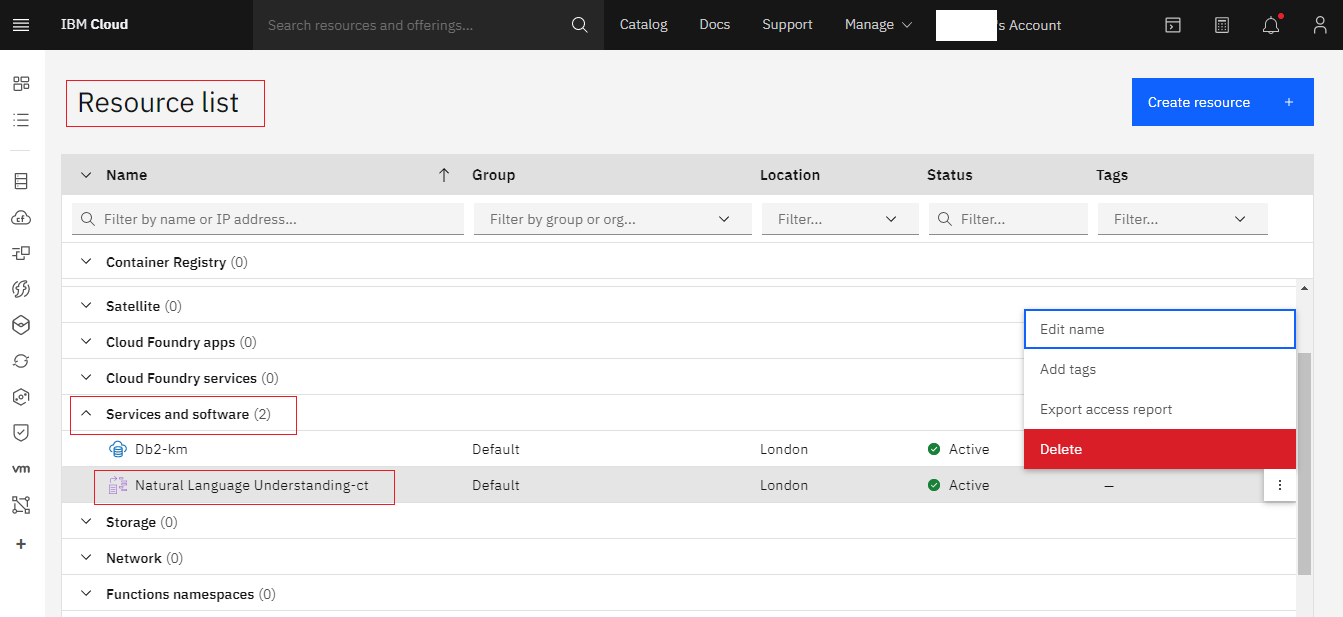The height and width of the screenshot is (617, 1343).
Task: Open the hamburger navigation menu
Action: click(x=21, y=25)
